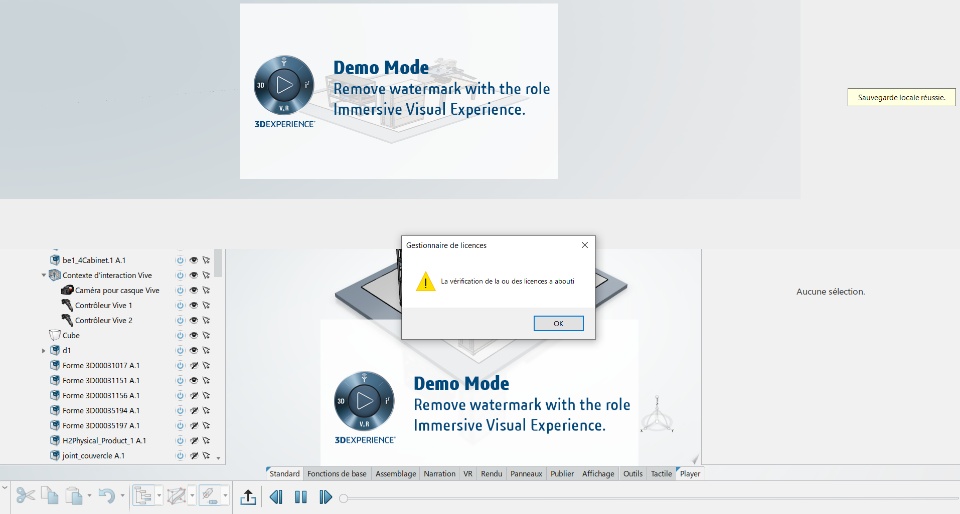This screenshot has width=960, height=514.
Task: Hide Forme 3D00031151 A.1 eye icon
Action: pyautogui.click(x=193, y=381)
